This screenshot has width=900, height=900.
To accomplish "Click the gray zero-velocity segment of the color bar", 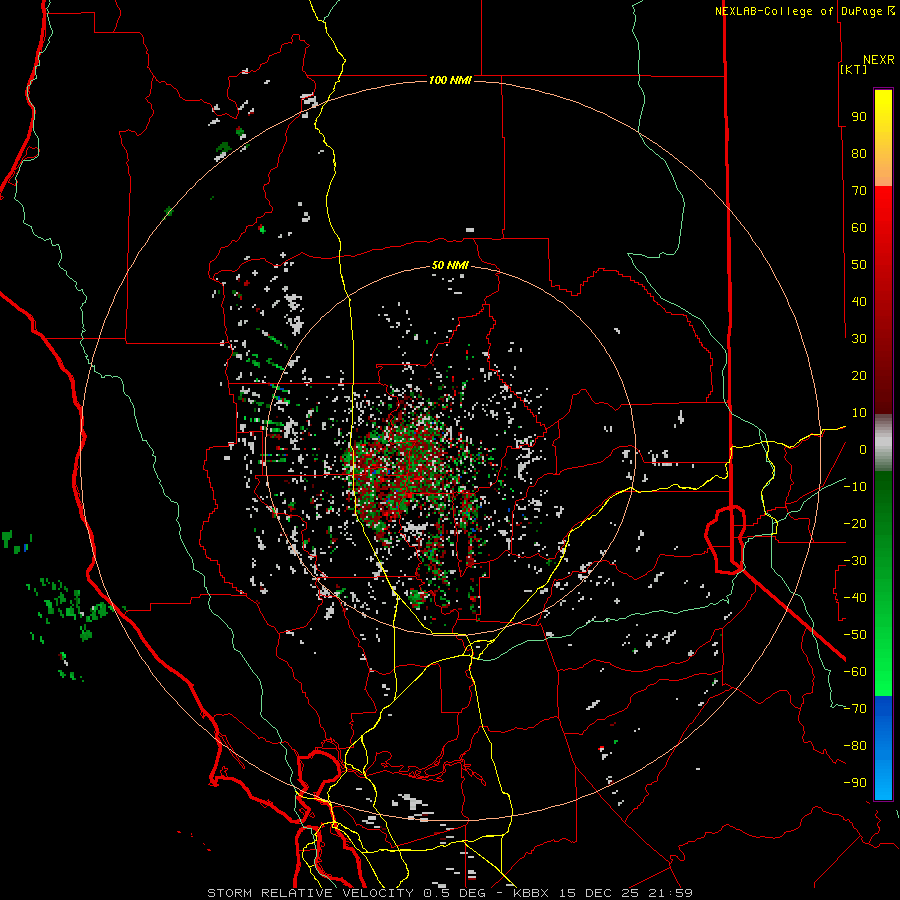I will 883,443.
